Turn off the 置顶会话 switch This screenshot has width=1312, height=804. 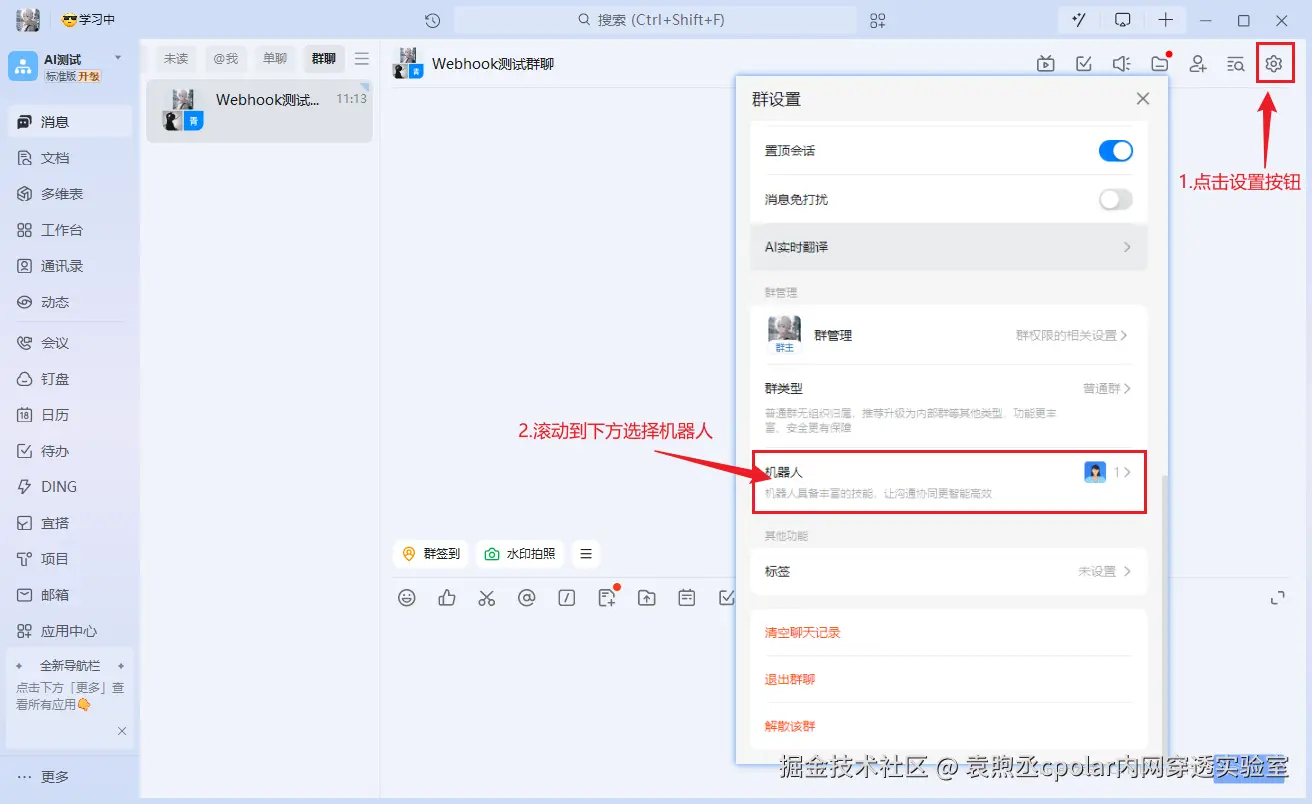click(x=1116, y=151)
